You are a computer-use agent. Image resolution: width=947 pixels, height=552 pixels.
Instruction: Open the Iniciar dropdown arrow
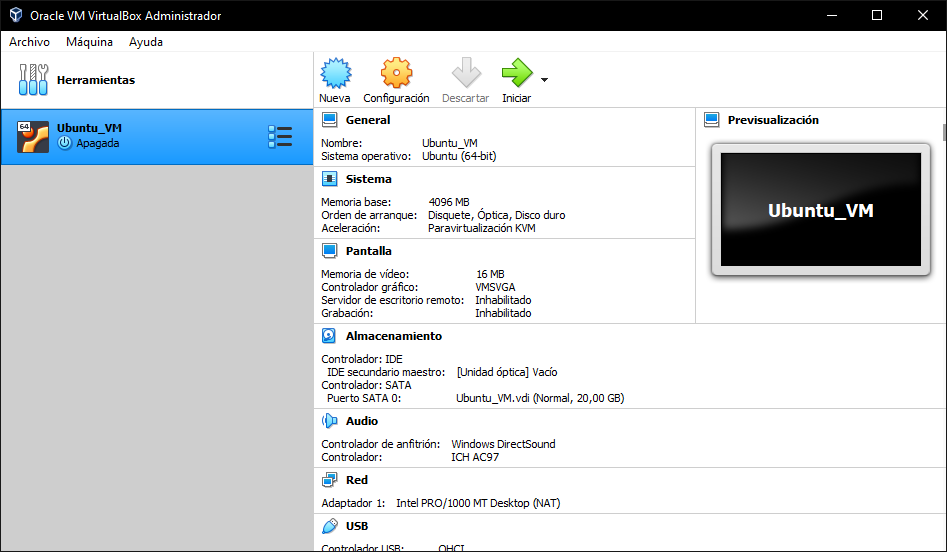pos(544,80)
